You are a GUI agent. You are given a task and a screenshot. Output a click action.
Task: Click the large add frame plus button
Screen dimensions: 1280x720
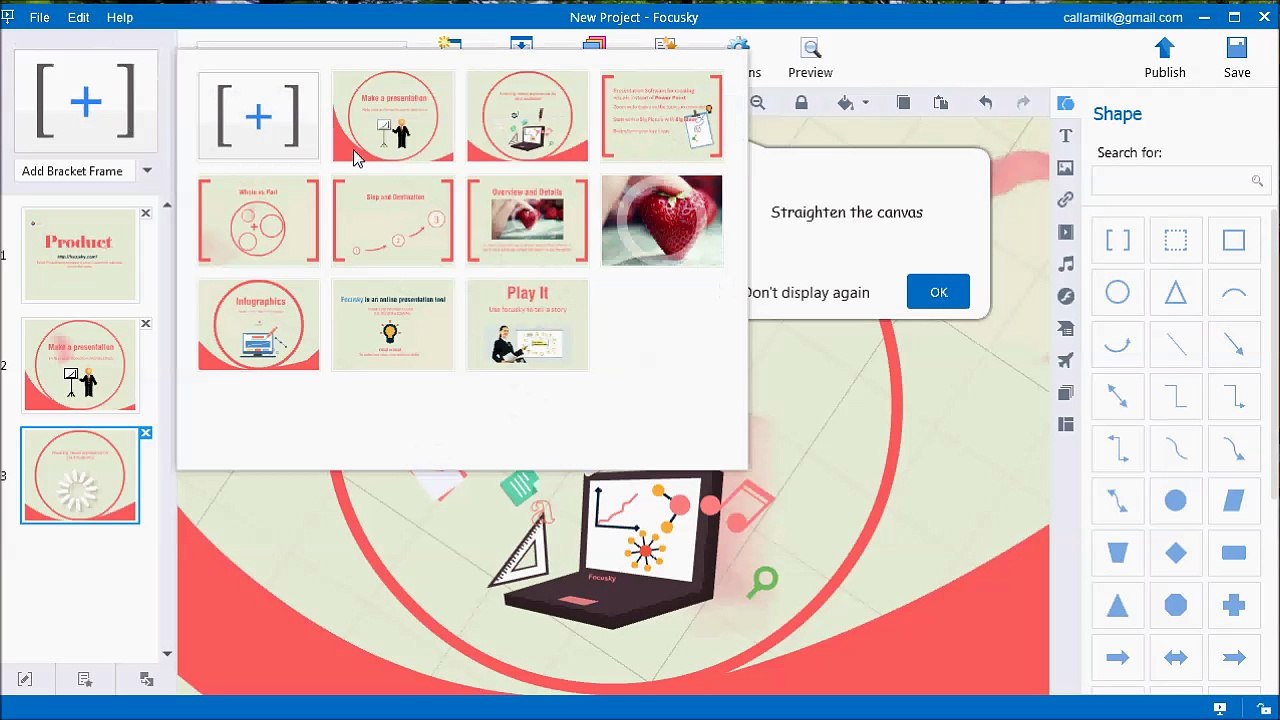tap(86, 101)
